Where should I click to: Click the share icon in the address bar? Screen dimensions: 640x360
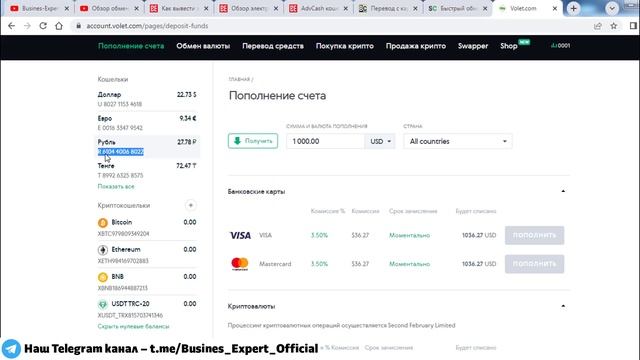click(x=598, y=26)
